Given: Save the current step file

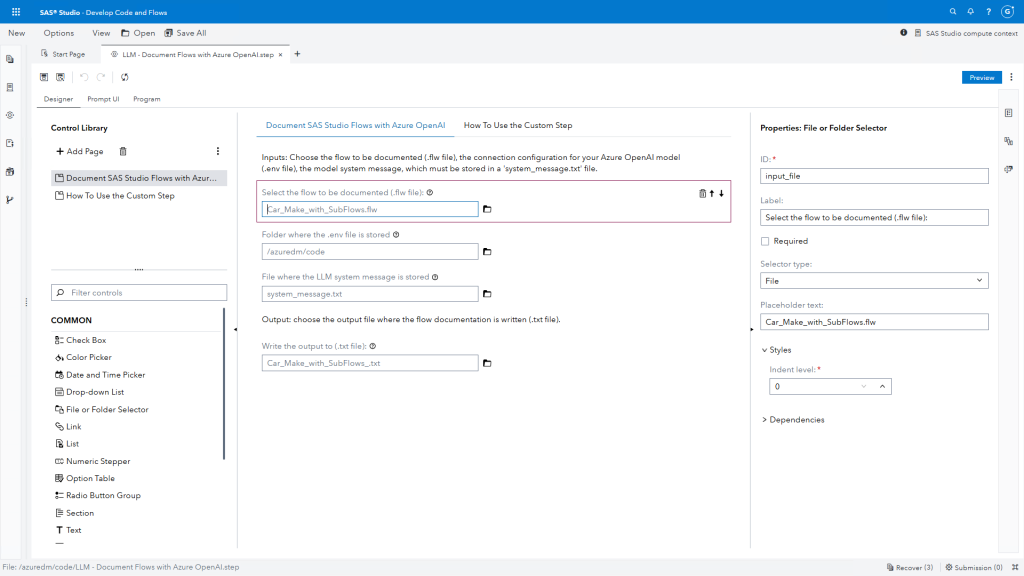Looking at the screenshot, I should (x=42, y=76).
